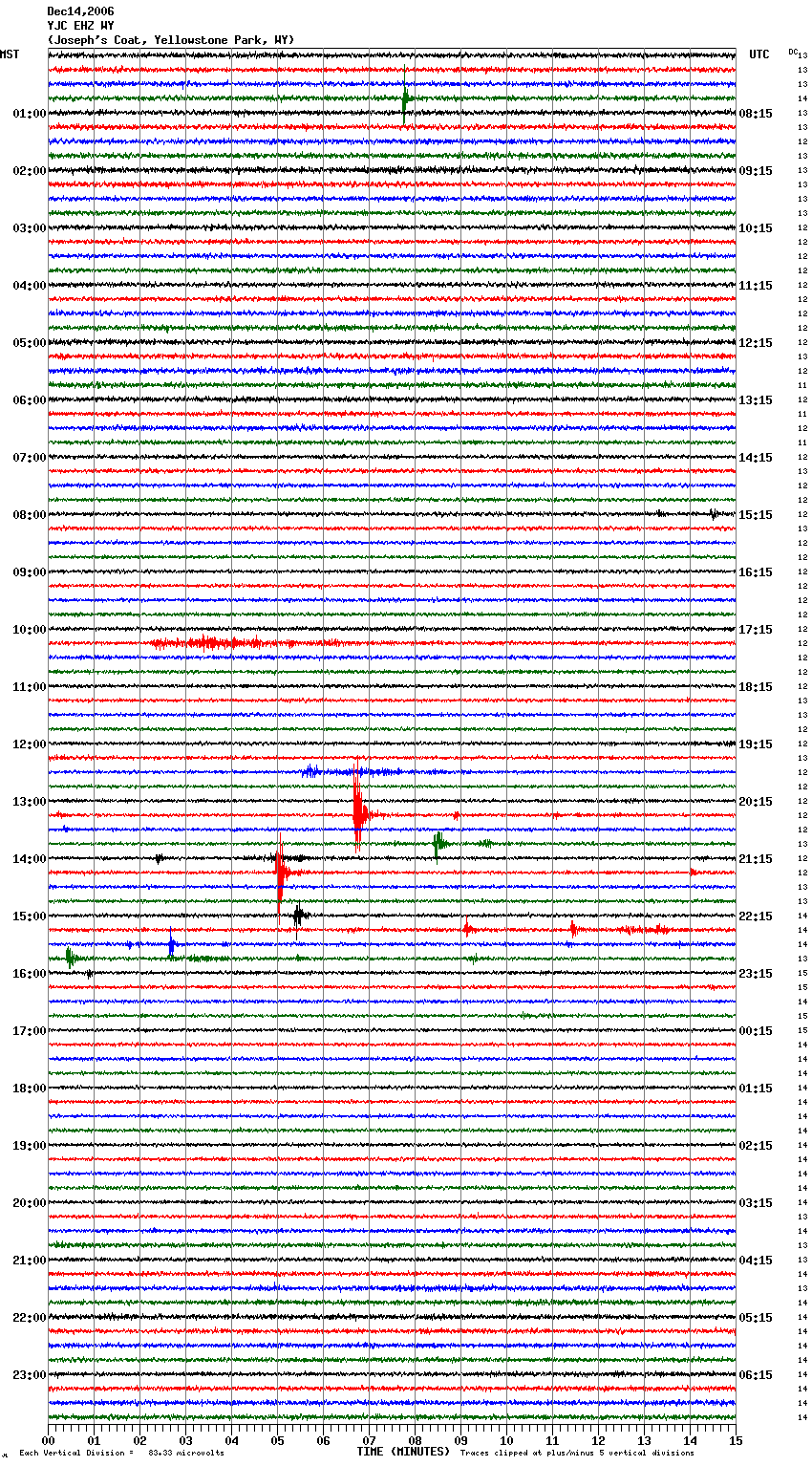Select the 10:00 MST time label
Viewport: 812px width, 1466px height.
[29, 630]
